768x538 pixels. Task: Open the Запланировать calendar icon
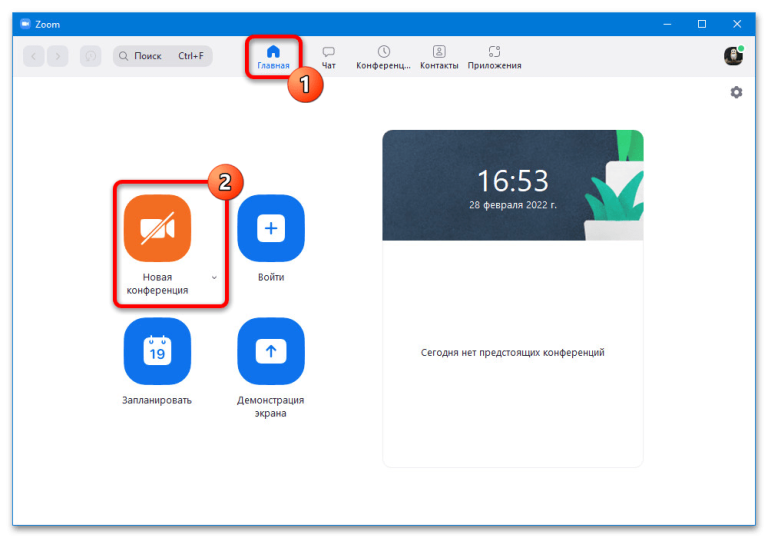(157, 351)
